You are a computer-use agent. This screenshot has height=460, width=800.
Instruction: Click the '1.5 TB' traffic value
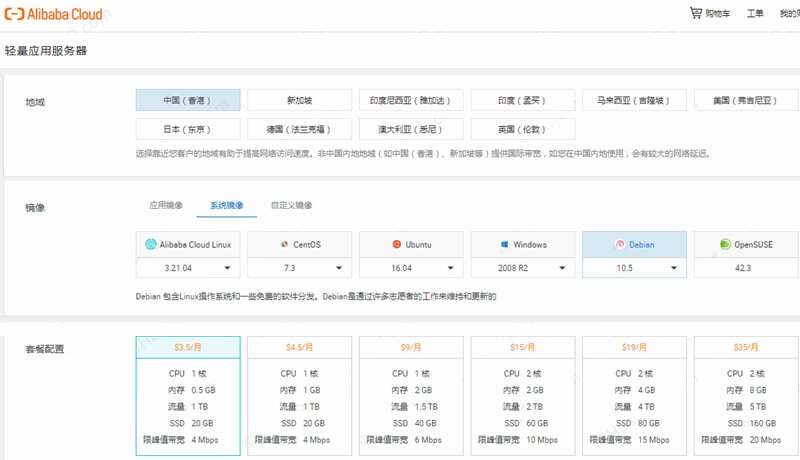pyautogui.click(x=427, y=406)
